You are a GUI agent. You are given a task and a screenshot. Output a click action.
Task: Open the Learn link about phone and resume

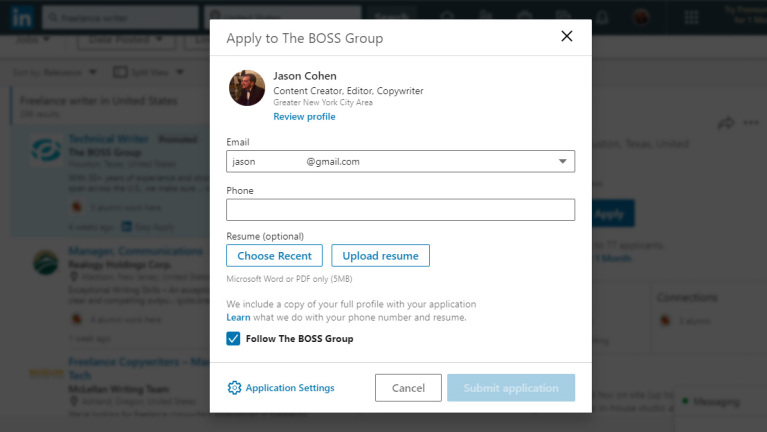coord(238,318)
